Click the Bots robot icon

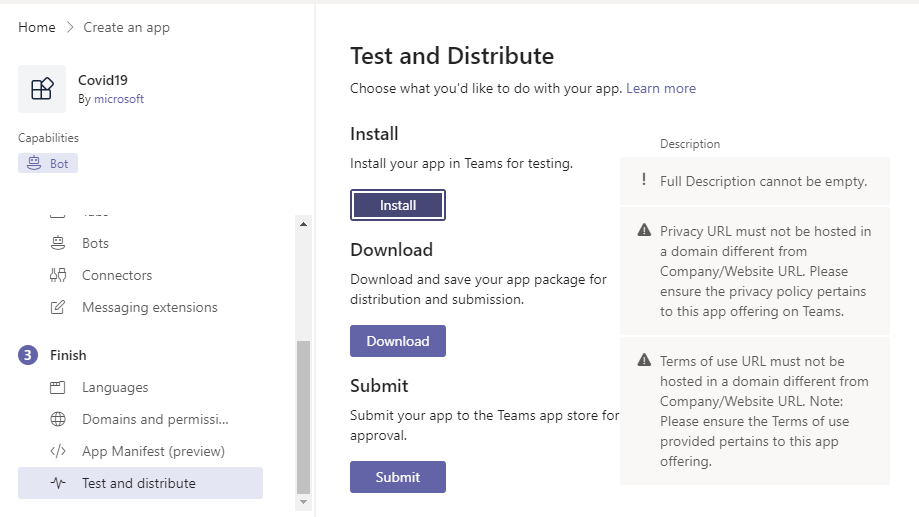click(58, 243)
